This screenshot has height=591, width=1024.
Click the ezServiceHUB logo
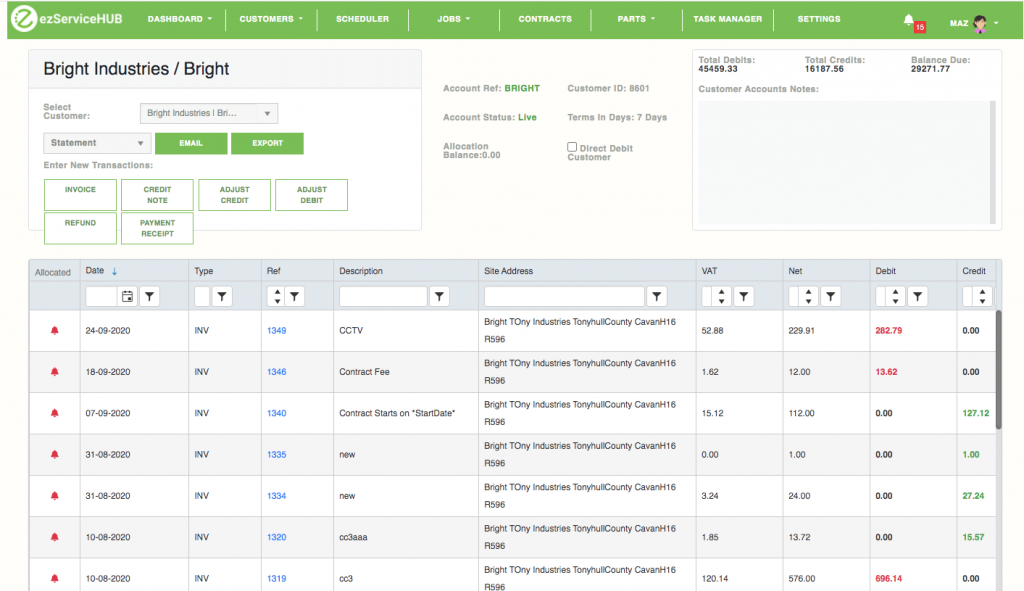(x=68, y=20)
